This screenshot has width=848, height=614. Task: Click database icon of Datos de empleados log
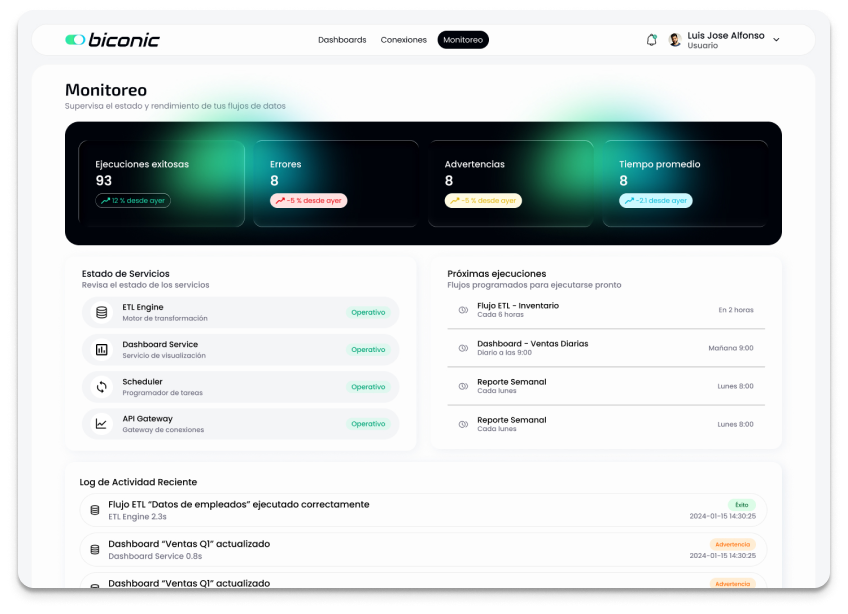tap(95, 510)
